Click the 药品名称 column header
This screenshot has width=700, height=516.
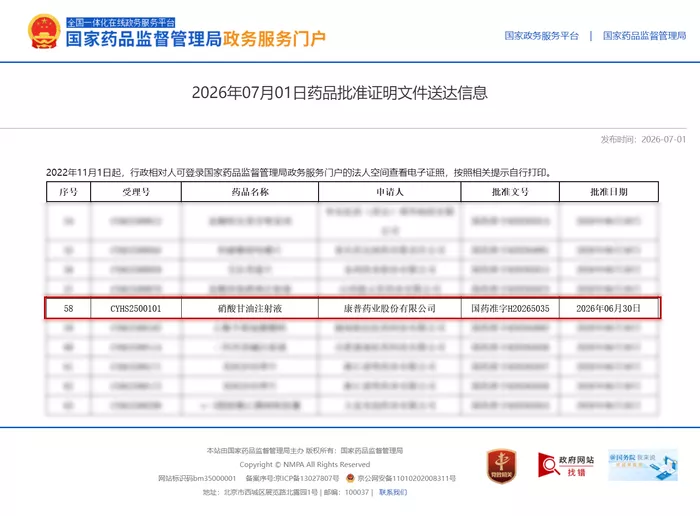[250, 192]
